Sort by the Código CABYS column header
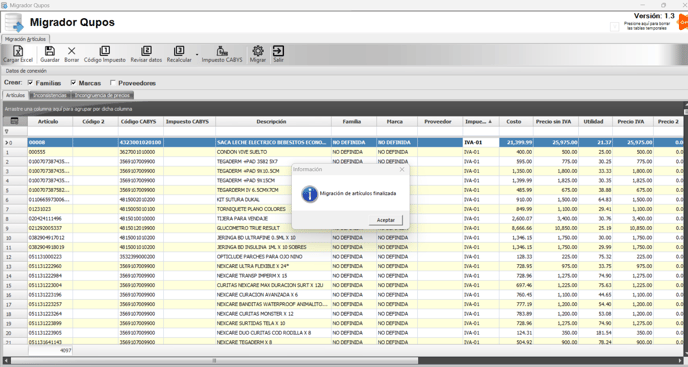Image resolution: width=688 pixels, height=367 pixels. click(x=139, y=122)
